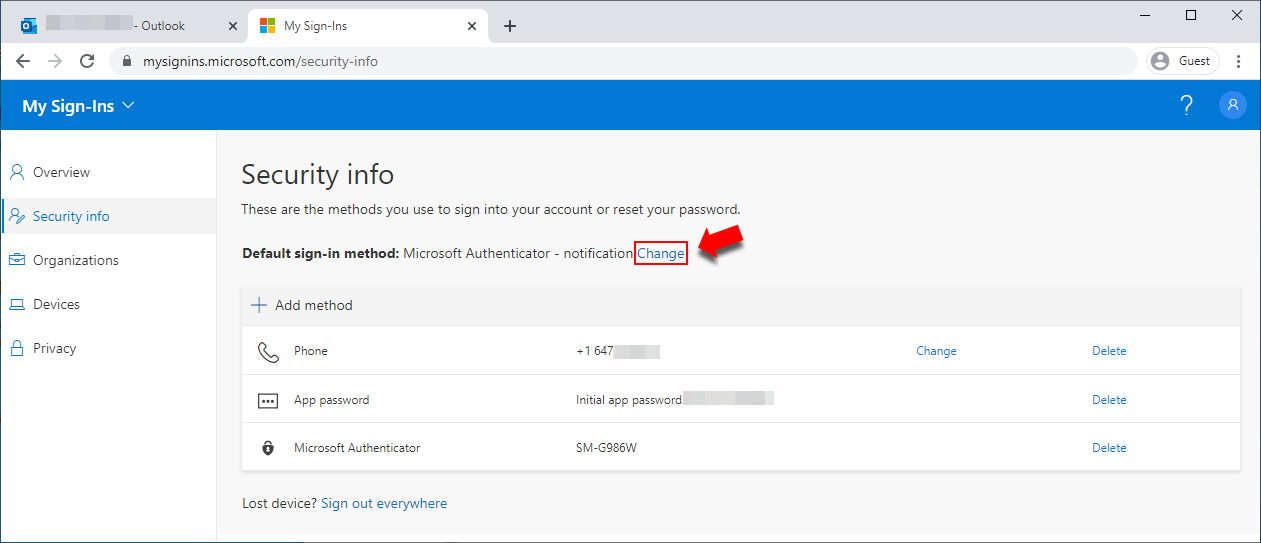Screen dimensions: 1261x543
Task: Change the Phone method number
Action: (936, 351)
